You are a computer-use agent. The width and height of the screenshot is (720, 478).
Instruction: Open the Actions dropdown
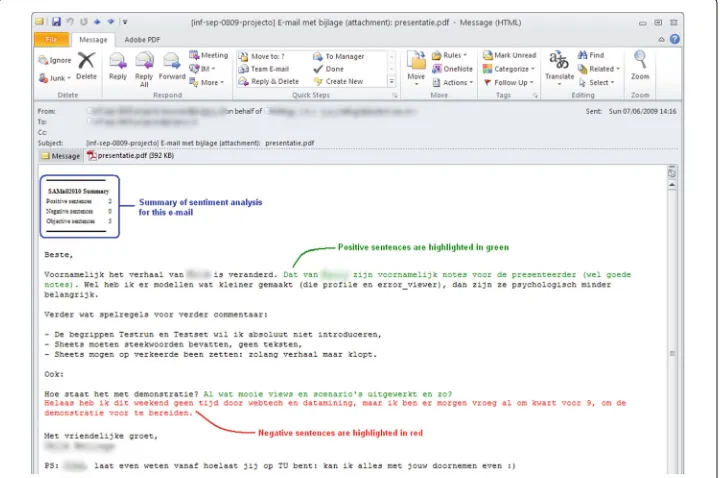point(453,83)
